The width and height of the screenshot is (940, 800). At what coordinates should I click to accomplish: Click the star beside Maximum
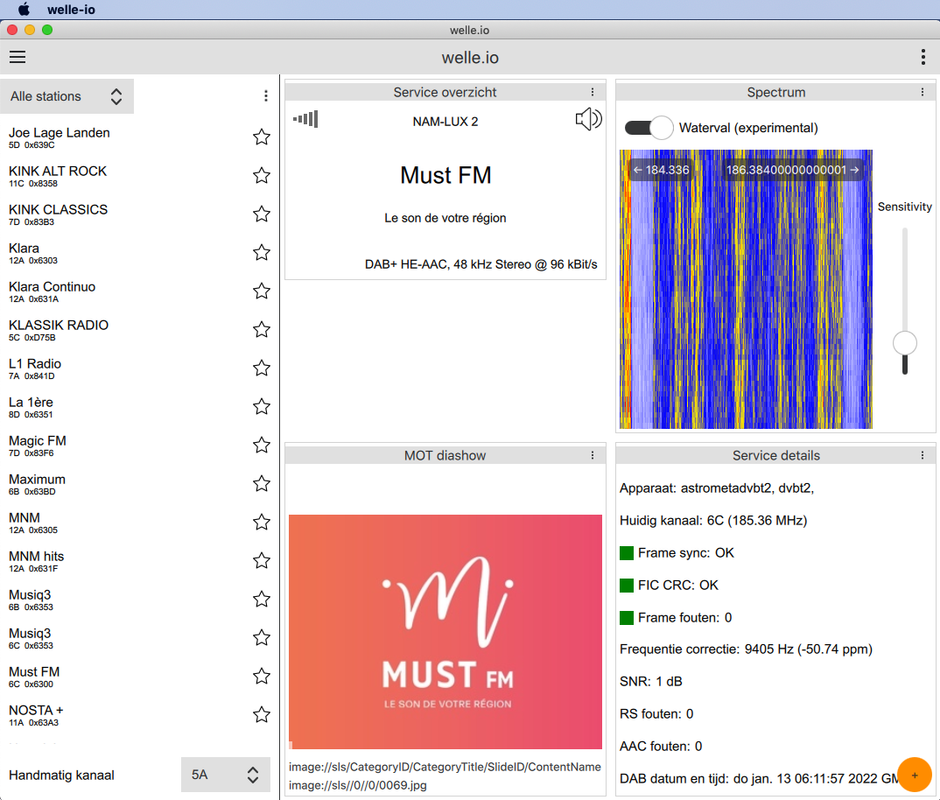[x=261, y=483]
